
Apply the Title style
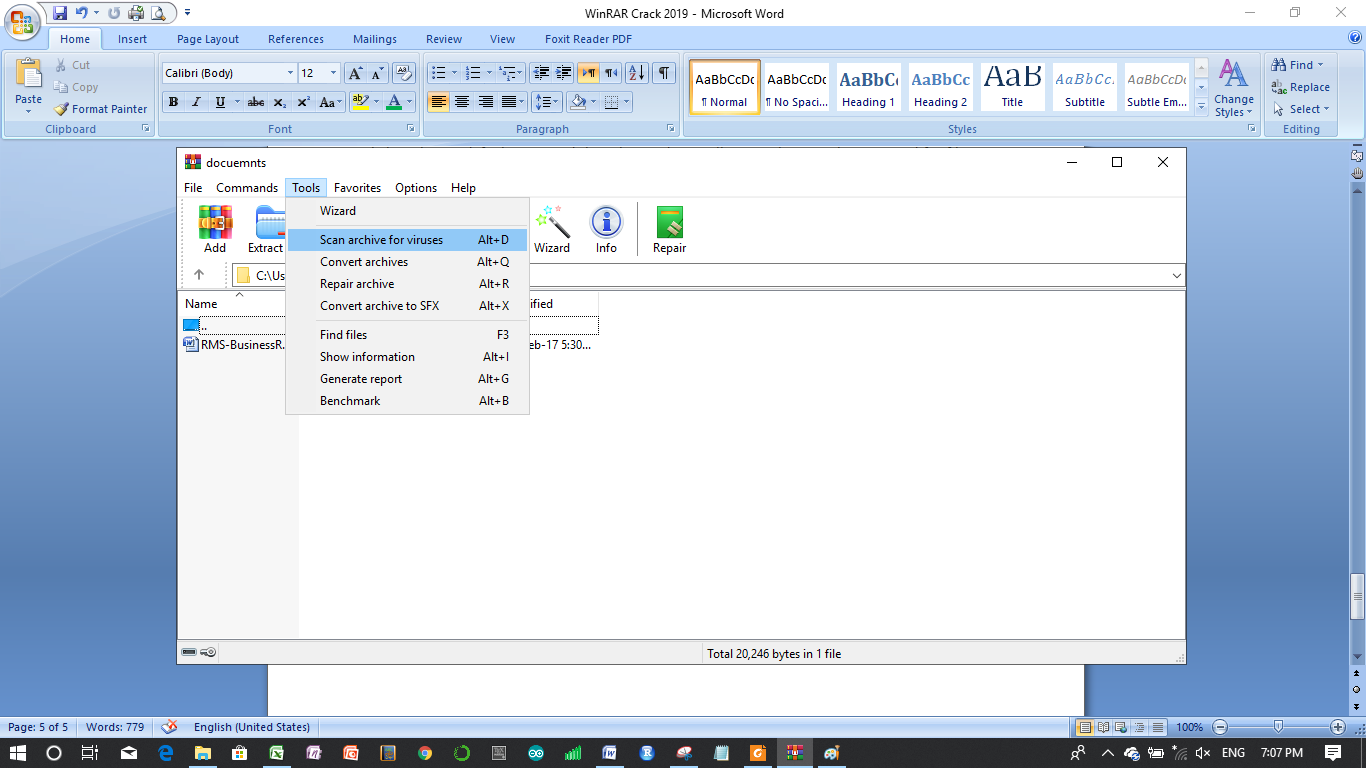[x=1012, y=87]
